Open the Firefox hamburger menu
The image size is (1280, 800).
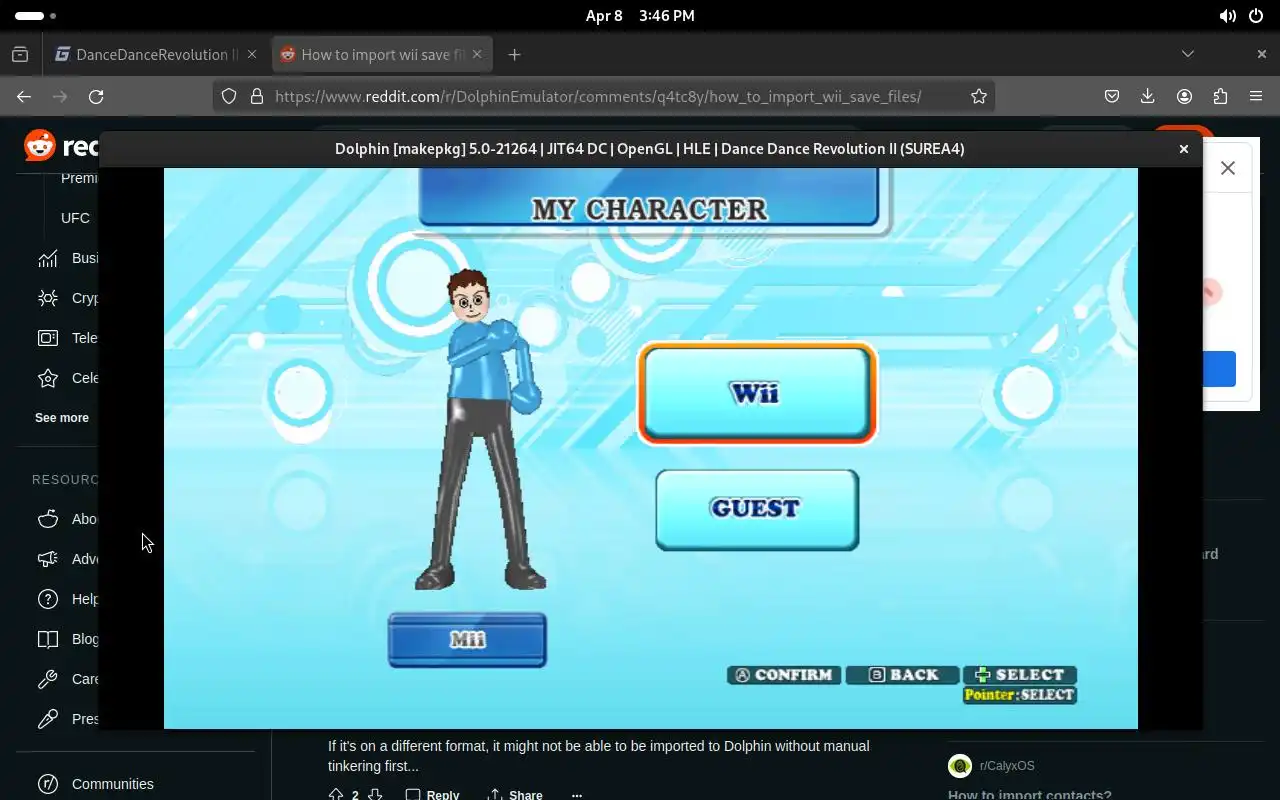(x=1256, y=96)
